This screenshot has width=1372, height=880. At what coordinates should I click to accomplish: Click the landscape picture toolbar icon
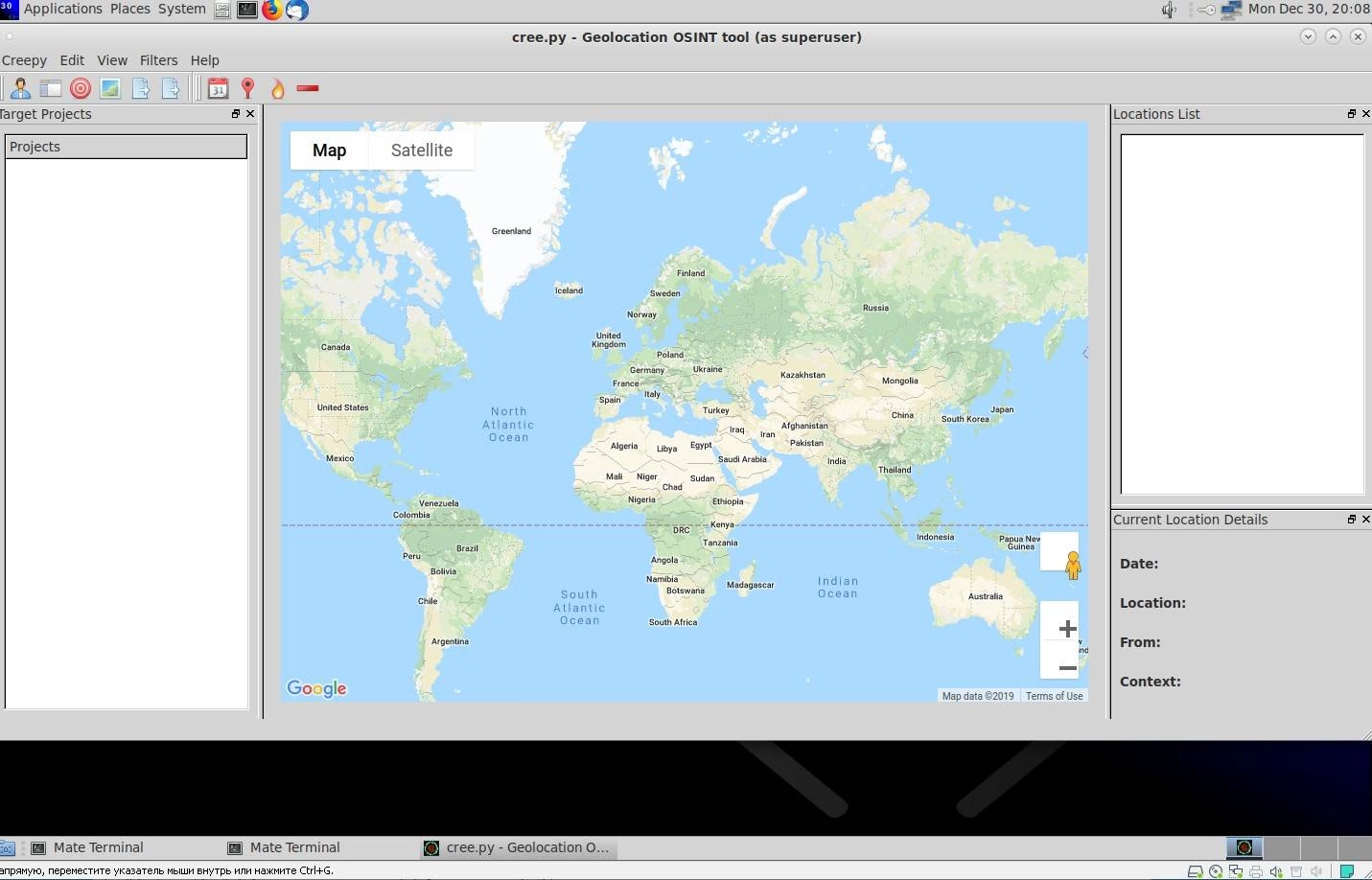[110, 88]
